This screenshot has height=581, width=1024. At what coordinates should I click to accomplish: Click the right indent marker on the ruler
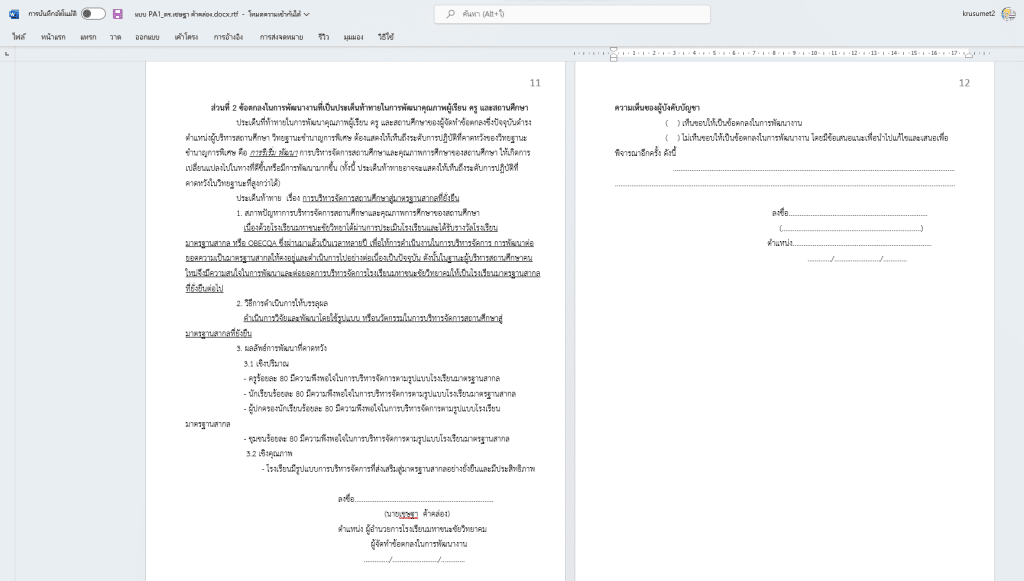pos(969,55)
